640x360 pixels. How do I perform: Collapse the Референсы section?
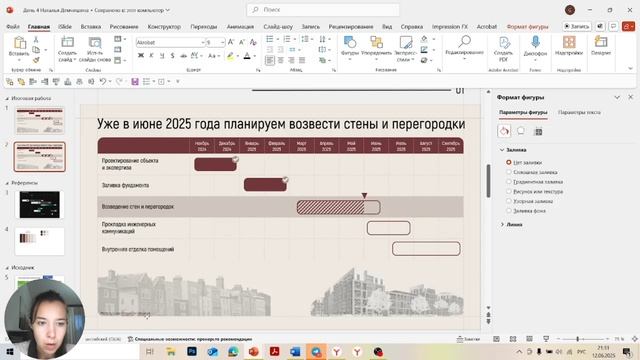point(7,183)
